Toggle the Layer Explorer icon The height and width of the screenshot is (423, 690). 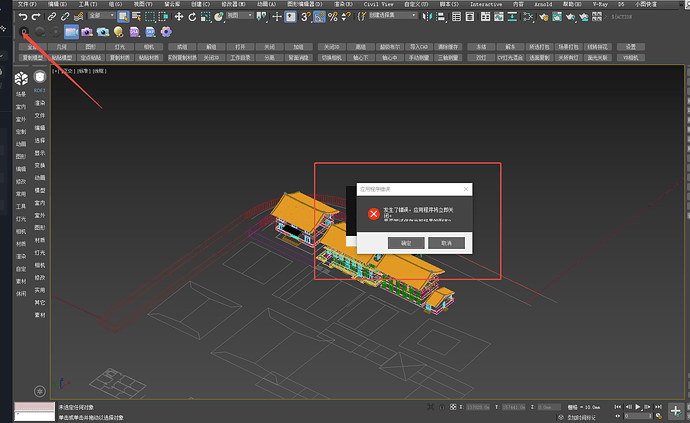pyautogui.click(x=470, y=17)
